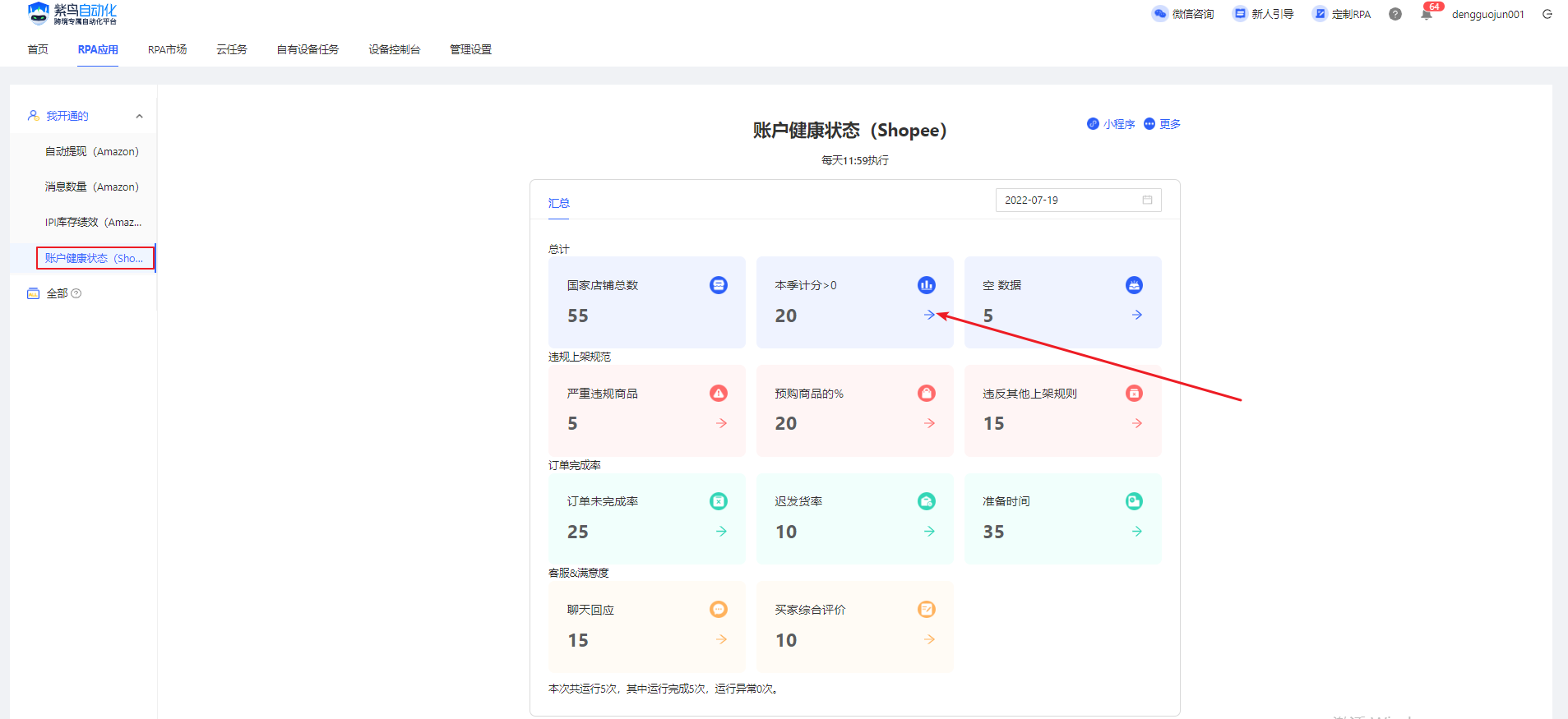Open 自有设备任务 tab
This screenshot has height=719, width=1568.
[x=308, y=49]
